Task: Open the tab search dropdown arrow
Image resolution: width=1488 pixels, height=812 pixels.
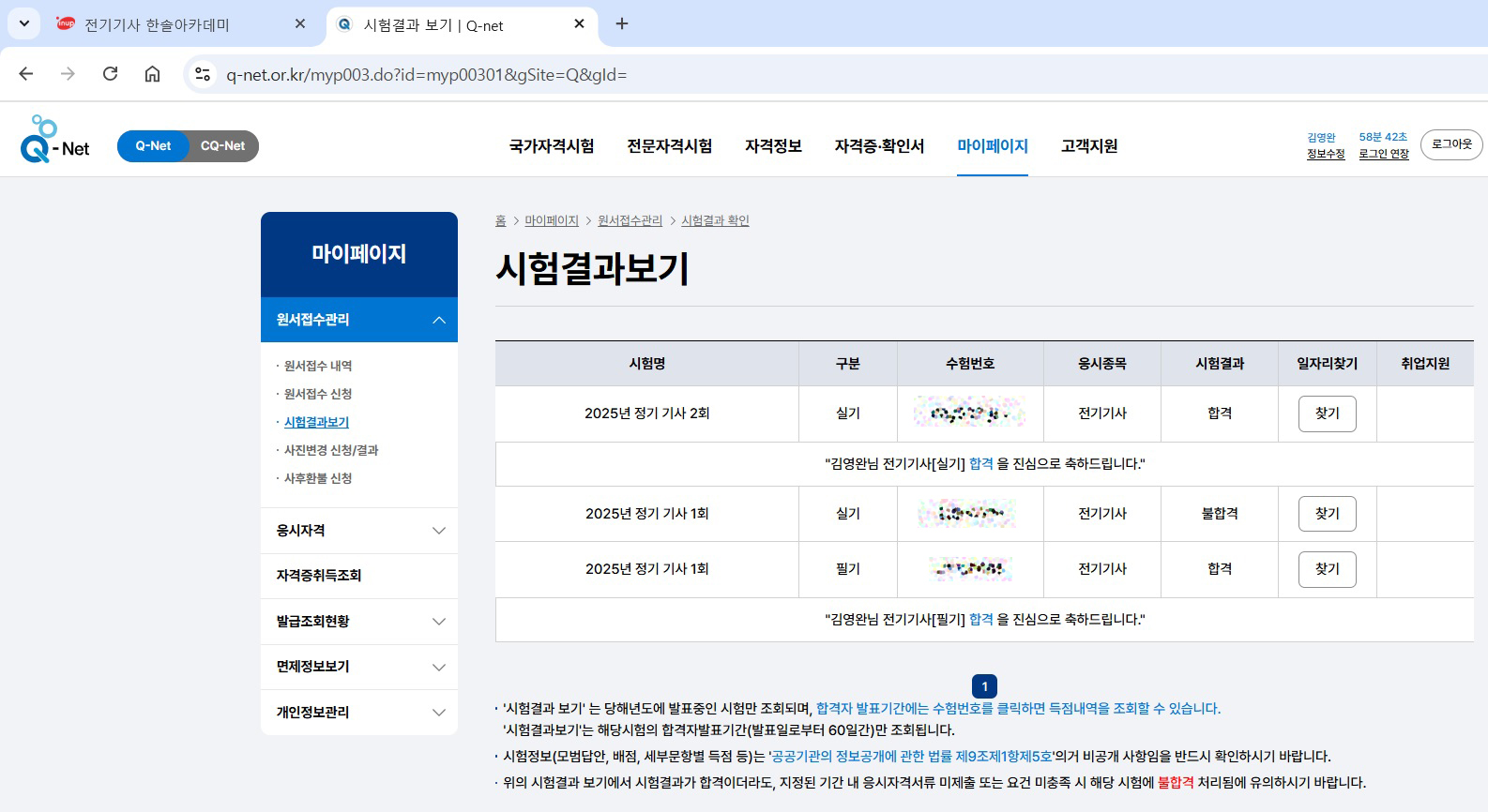Action: [x=24, y=24]
